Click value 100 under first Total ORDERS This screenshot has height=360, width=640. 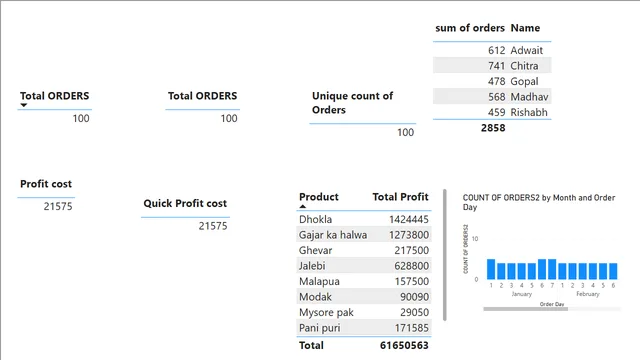tap(81, 118)
